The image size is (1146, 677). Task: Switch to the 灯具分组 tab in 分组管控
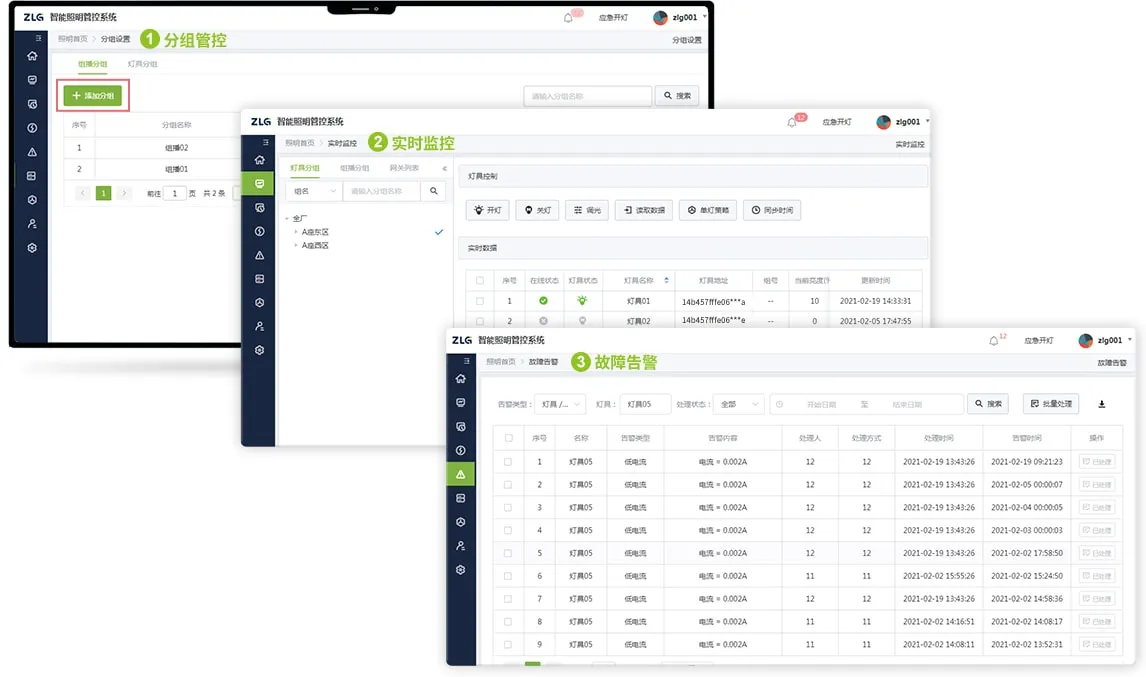point(142,64)
